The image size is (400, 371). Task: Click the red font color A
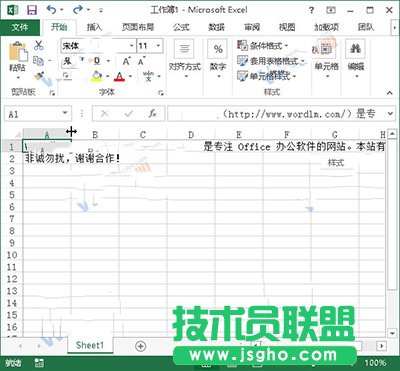click(x=119, y=76)
